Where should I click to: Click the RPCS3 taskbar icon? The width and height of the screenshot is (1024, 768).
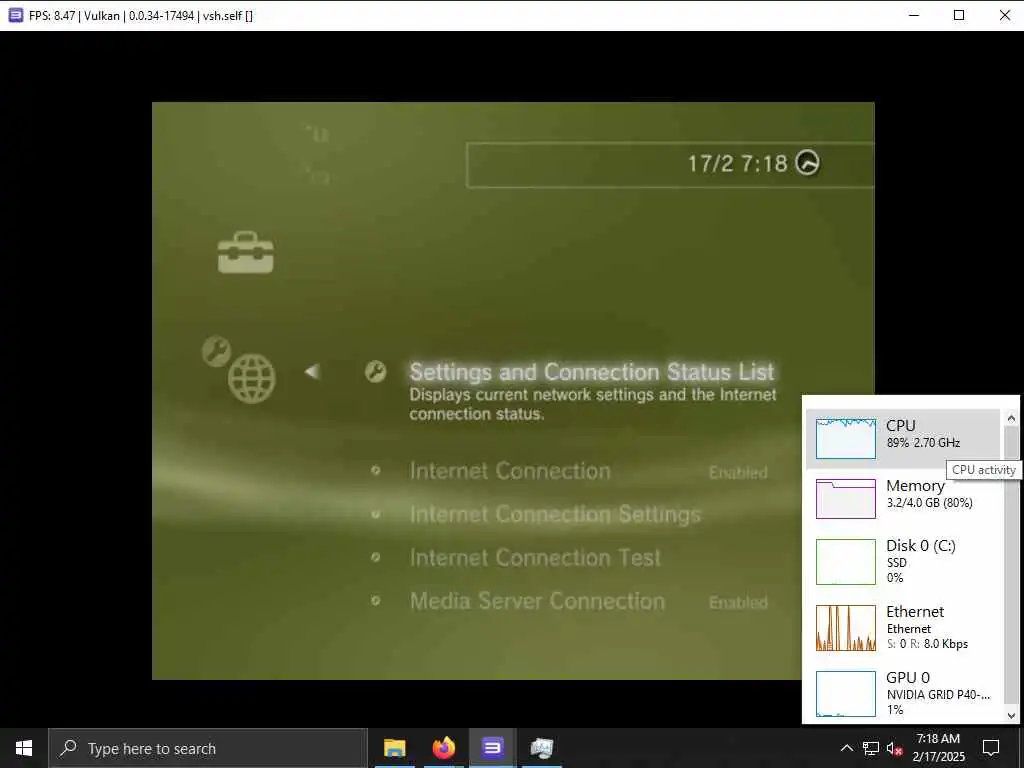pos(492,748)
